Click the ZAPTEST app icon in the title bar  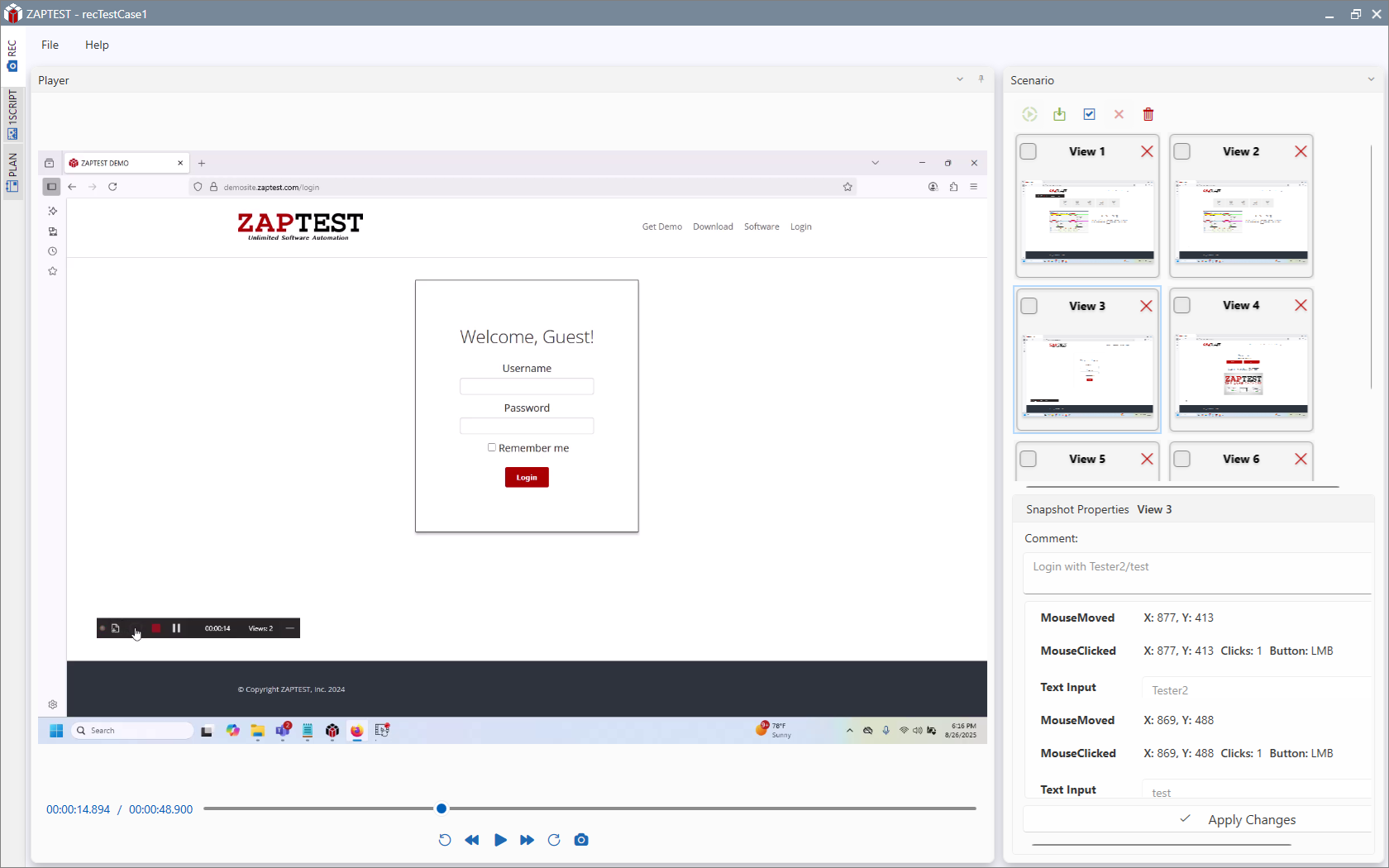click(x=12, y=13)
